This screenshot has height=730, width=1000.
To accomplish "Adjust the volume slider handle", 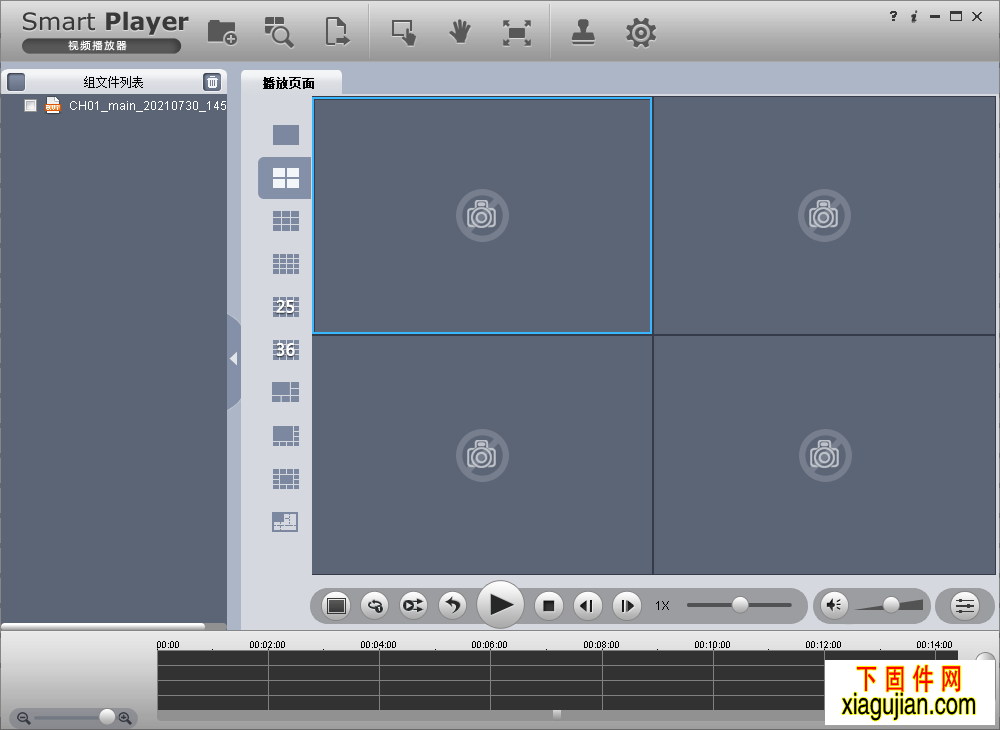I will [891, 604].
